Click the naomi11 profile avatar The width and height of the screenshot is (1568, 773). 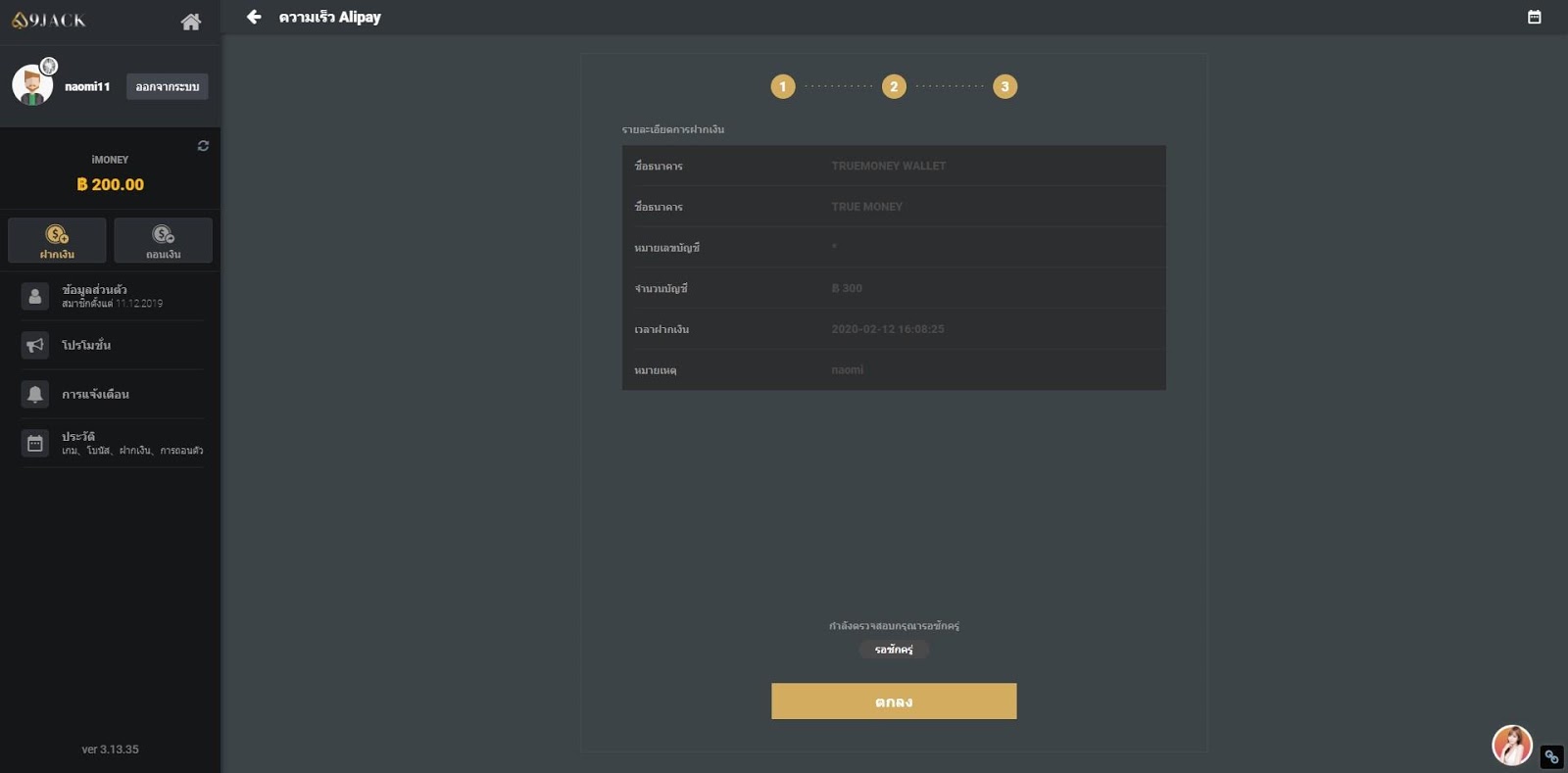pyautogui.click(x=32, y=86)
